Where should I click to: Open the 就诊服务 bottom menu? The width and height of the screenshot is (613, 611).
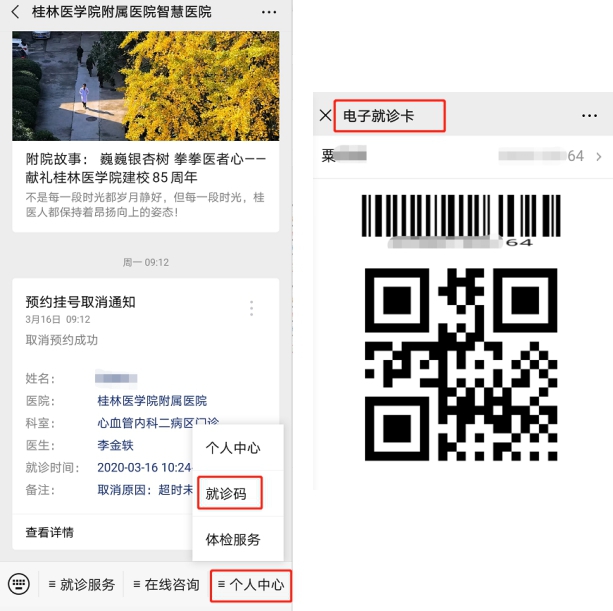(80, 585)
